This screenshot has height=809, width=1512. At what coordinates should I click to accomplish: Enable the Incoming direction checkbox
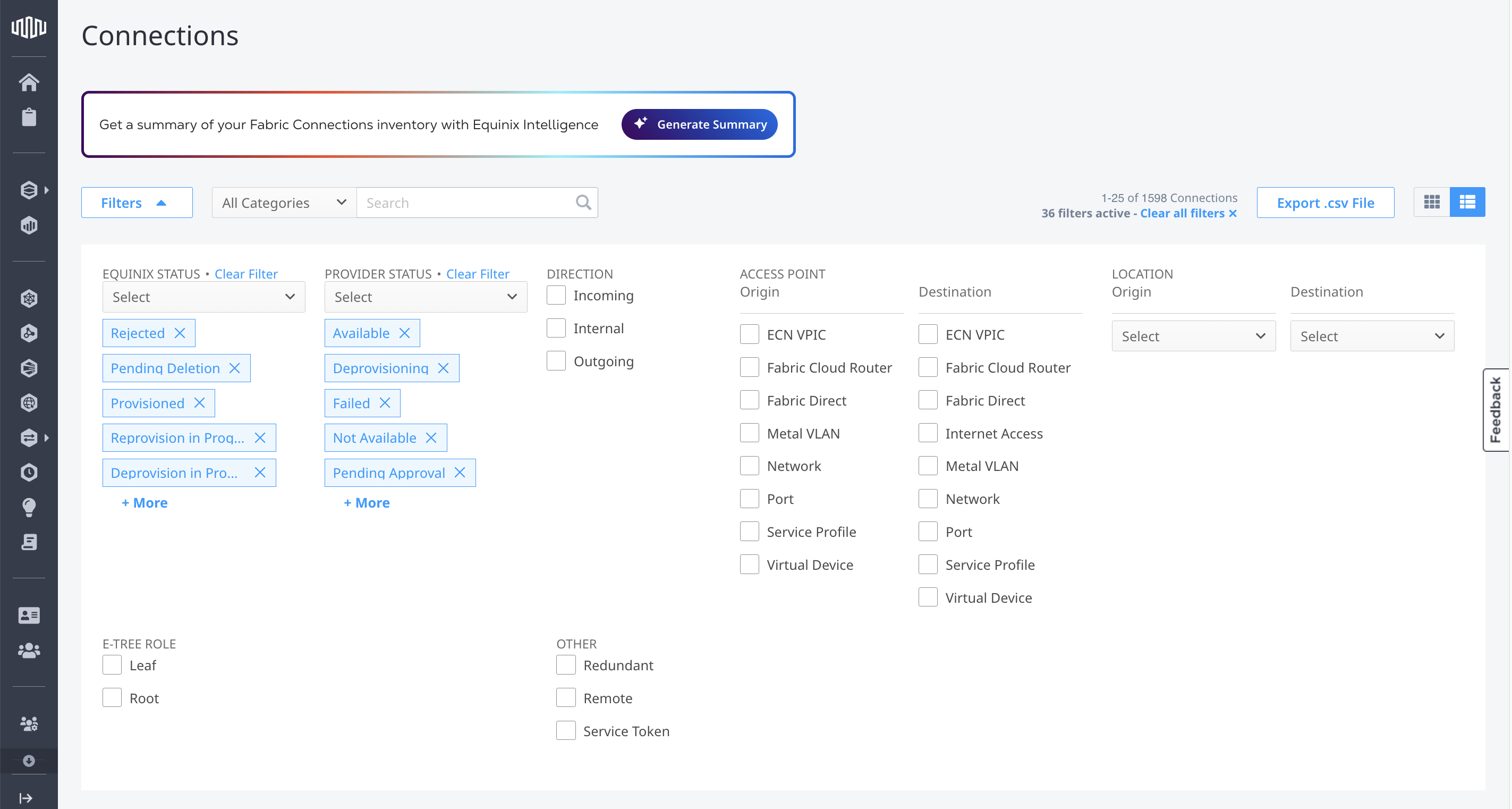(556, 296)
